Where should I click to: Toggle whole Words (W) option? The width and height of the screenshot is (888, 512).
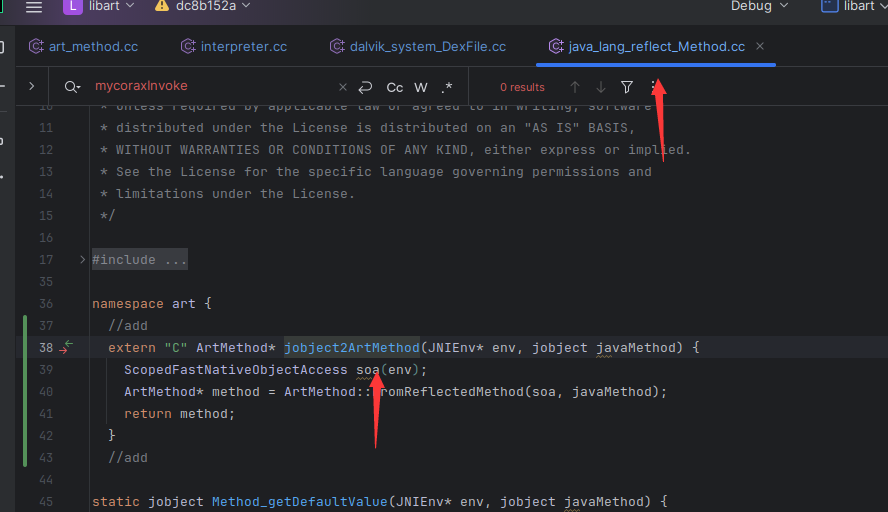click(x=421, y=87)
